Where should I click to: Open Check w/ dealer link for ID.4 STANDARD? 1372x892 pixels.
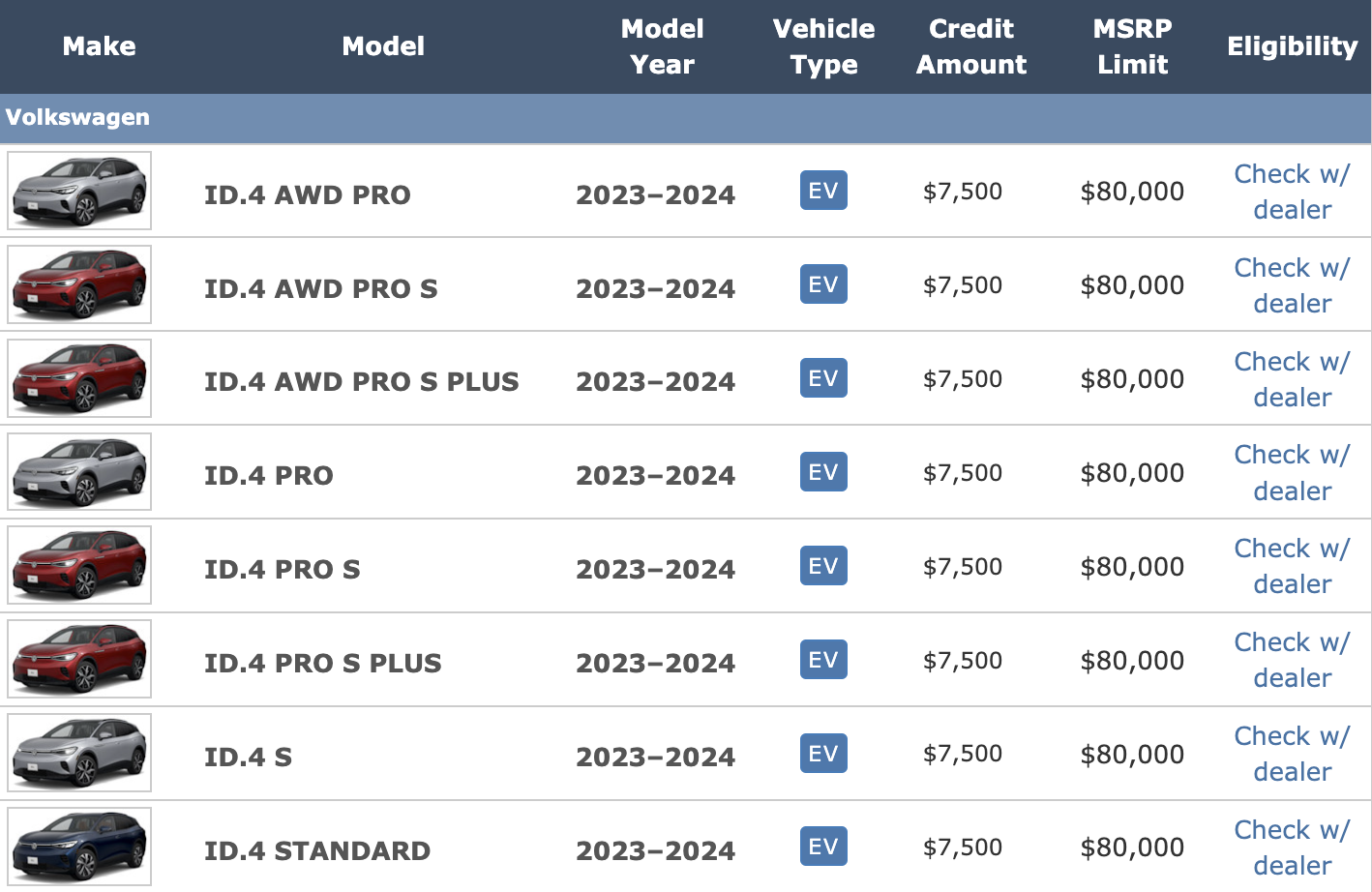(1292, 847)
